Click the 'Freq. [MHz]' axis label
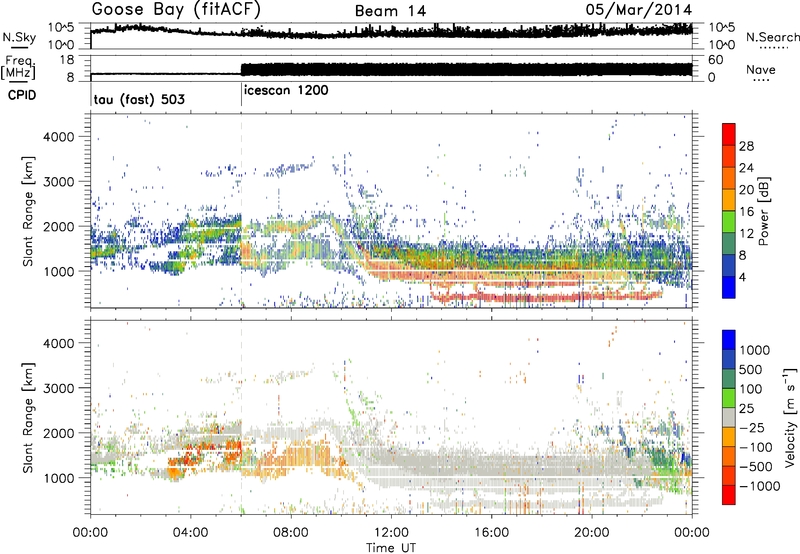800x554 pixels. tap(18, 68)
